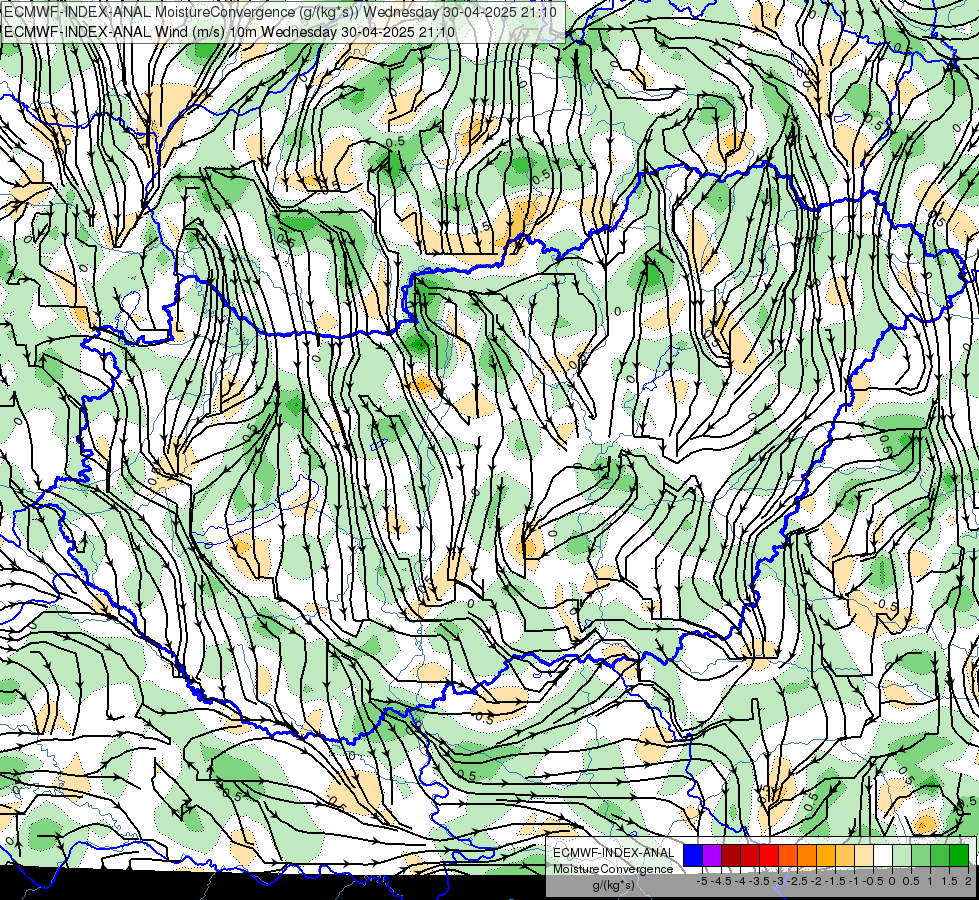This screenshot has height=900, width=979.
Task: Click the darkest green legend swatch
Action: coord(959,855)
